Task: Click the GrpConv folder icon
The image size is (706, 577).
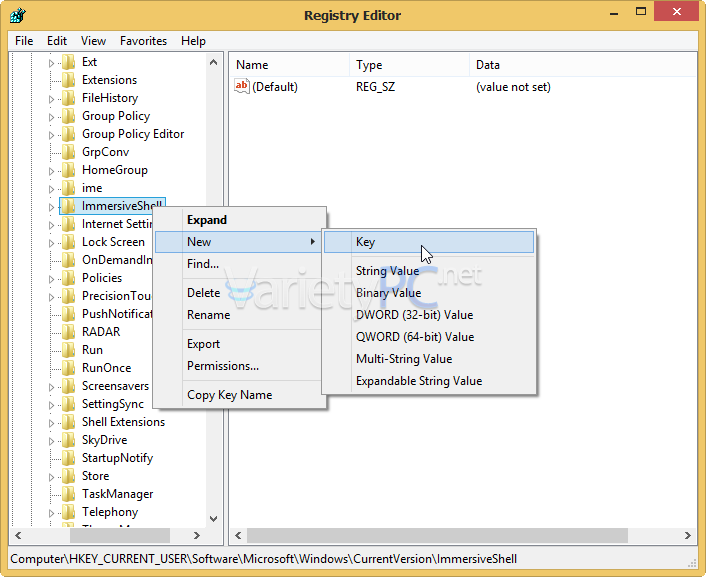Action: [68, 152]
